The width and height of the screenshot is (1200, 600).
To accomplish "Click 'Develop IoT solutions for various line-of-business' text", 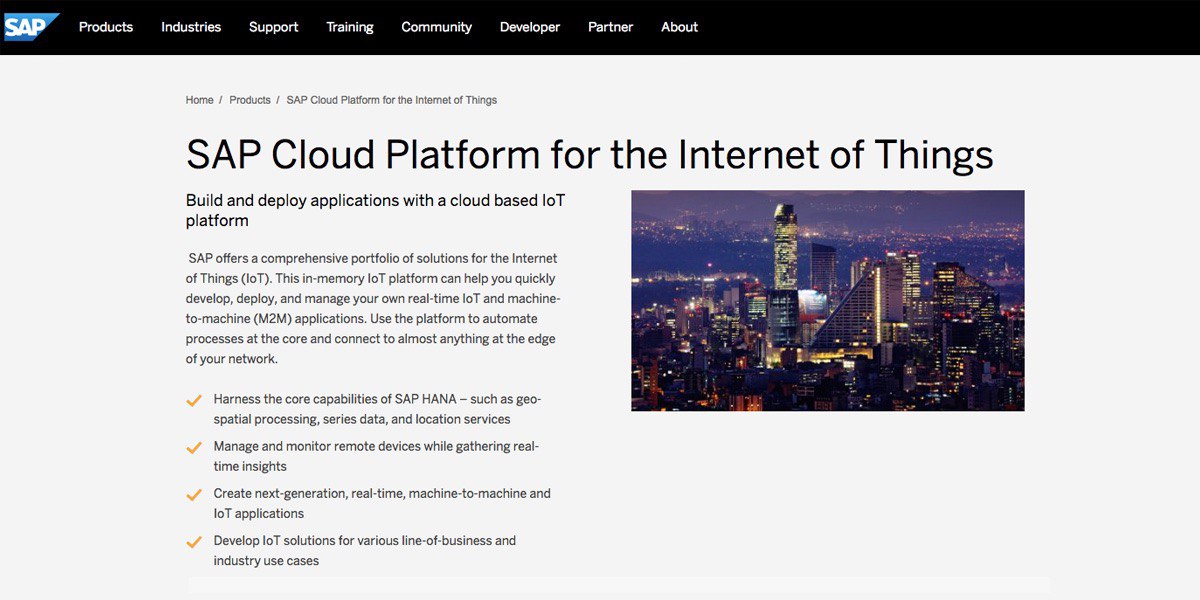I will click(365, 550).
